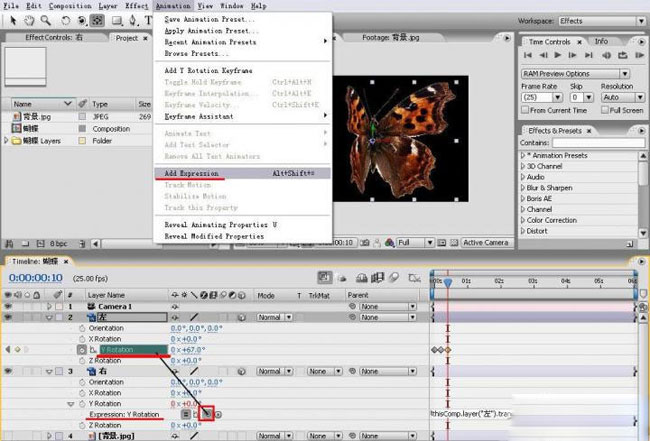Select the Zoom magnifier tool
The height and width of the screenshot is (441, 650).
45,20
